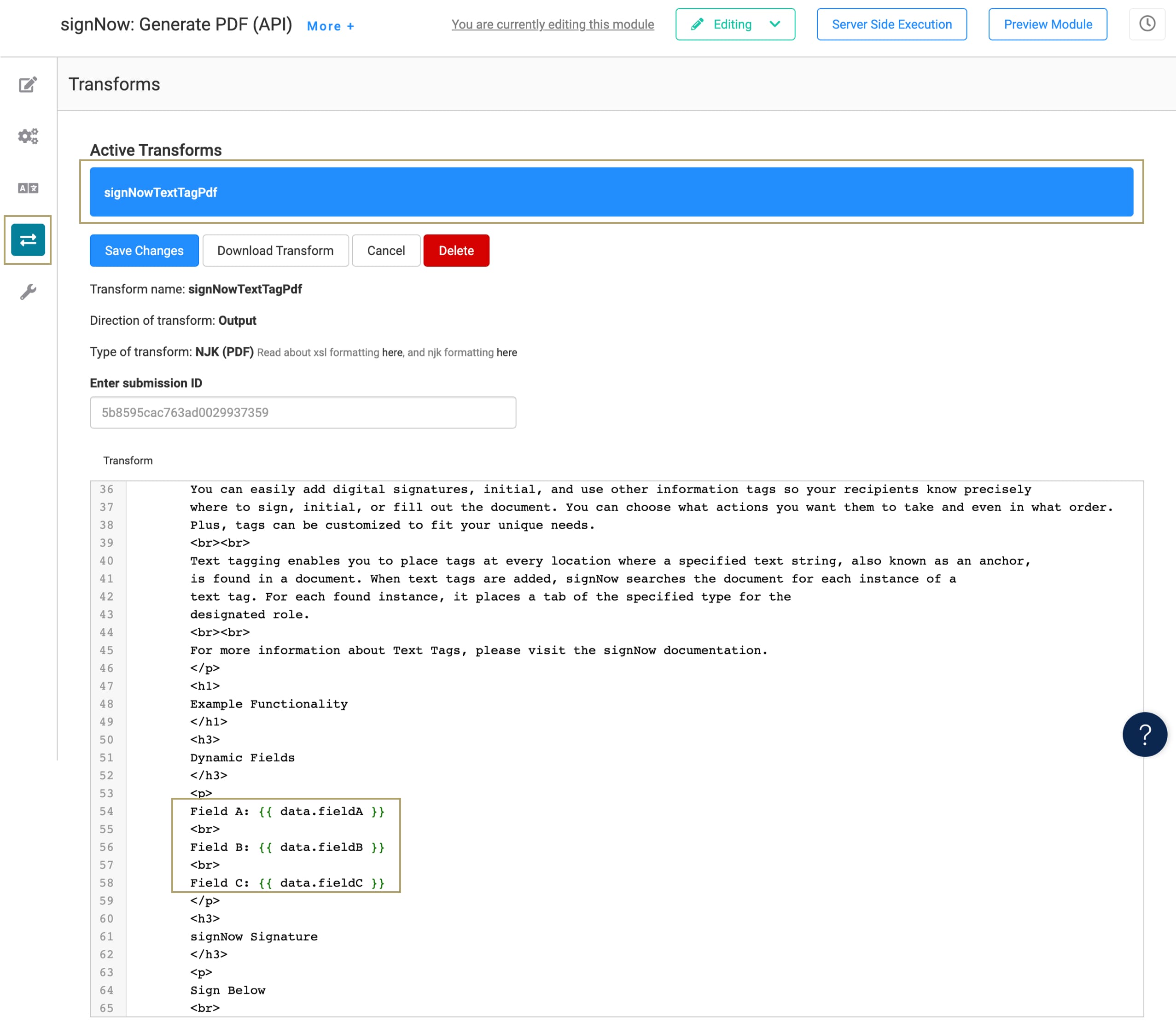Select the Transforms arrows icon in sidebar
The image size is (1176, 1023).
point(28,240)
